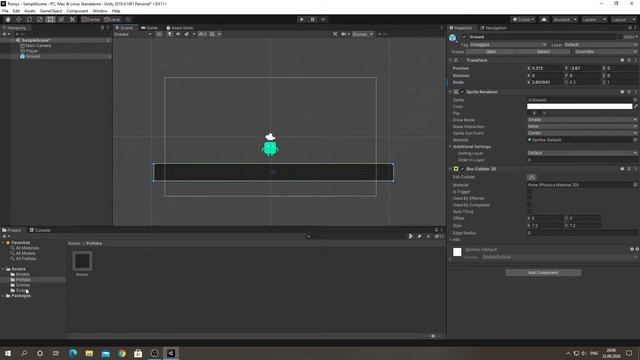Image resolution: width=640 pixels, height=360 pixels.
Task: Select the Scale tool in the toolbar
Action: 40,19
